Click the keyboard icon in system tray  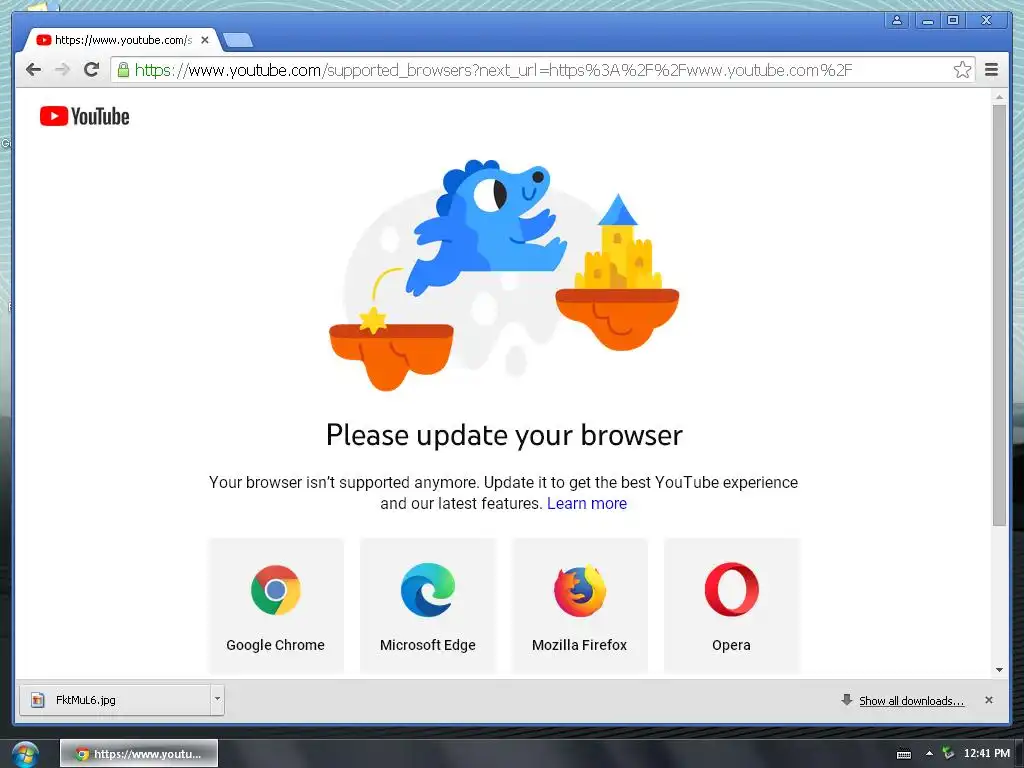point(904,754)
